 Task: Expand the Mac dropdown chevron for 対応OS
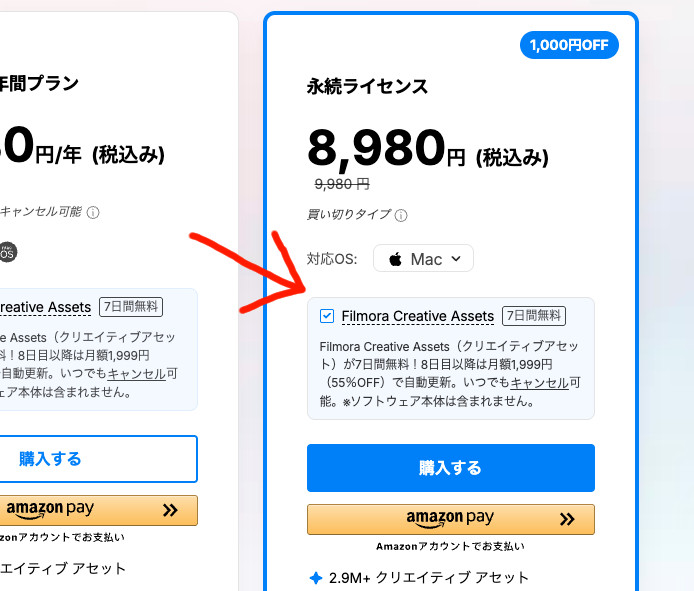click(456, 259)
